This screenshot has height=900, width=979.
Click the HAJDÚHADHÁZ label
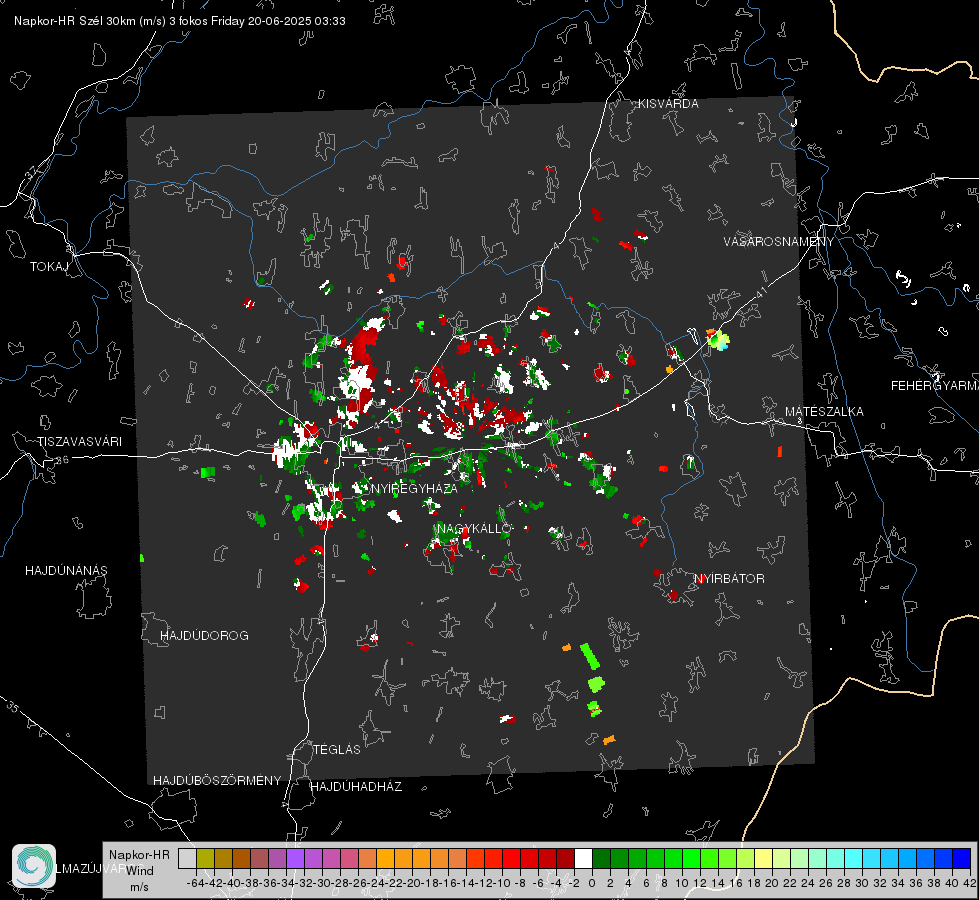[356, 786]
